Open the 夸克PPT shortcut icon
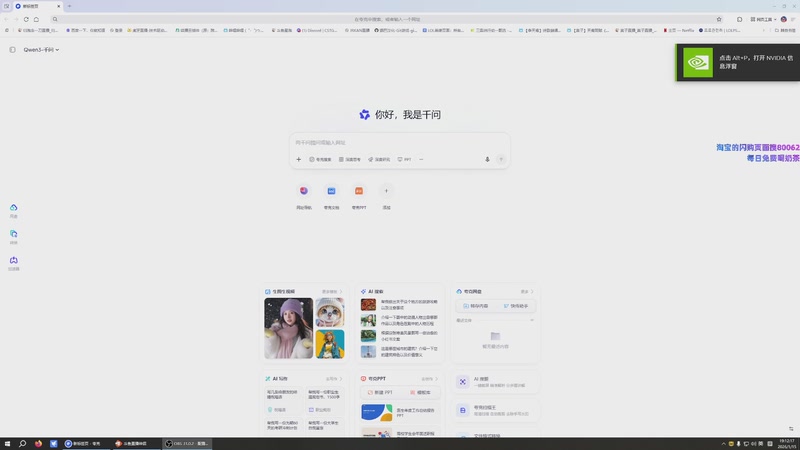The width and height of the screenshot is (800, 450). click(359, 191)
